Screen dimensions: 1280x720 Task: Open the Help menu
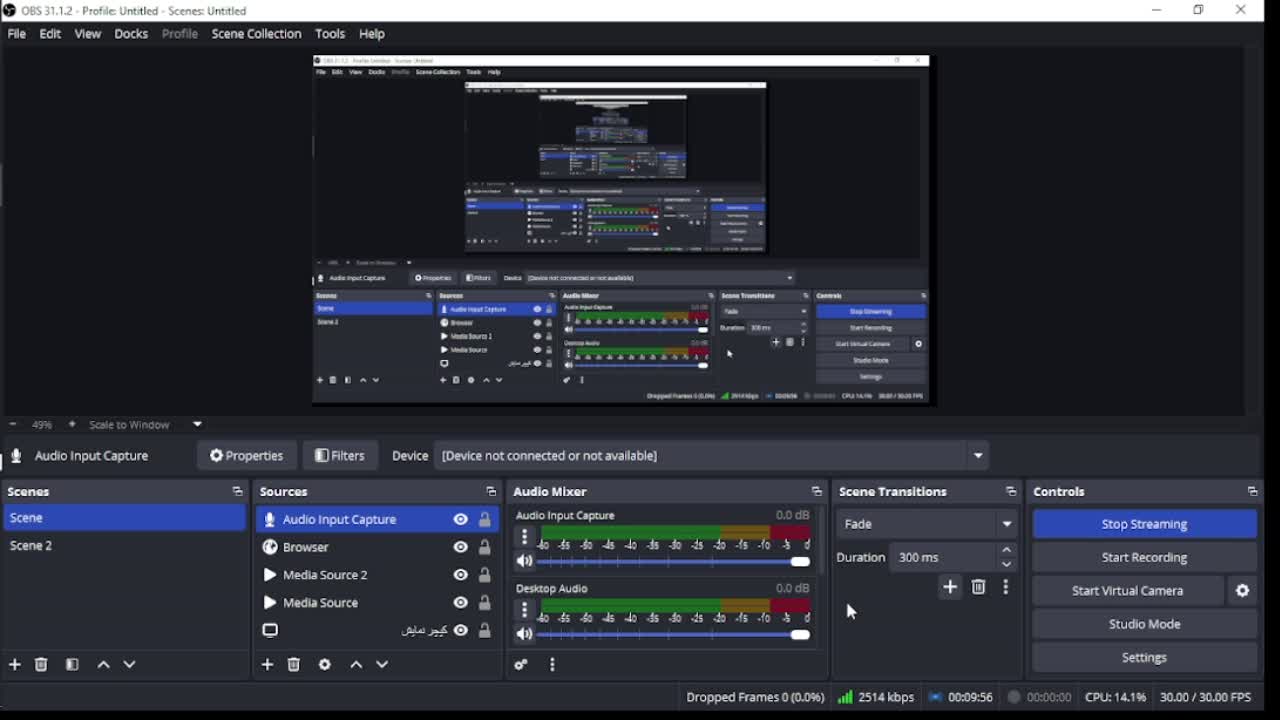372,34
